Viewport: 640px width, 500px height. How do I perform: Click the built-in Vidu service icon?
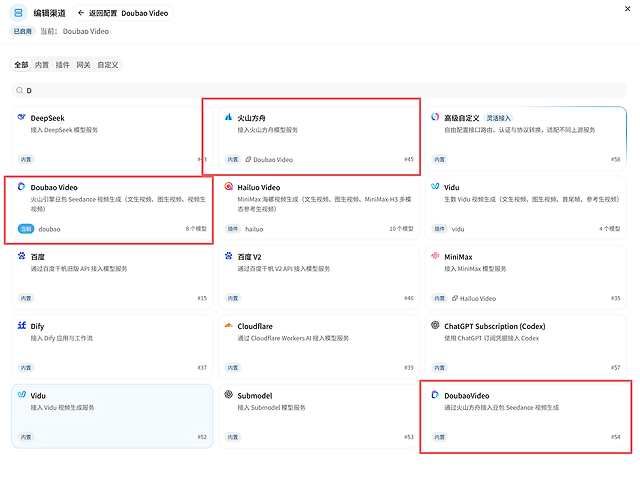click(22, 395)
